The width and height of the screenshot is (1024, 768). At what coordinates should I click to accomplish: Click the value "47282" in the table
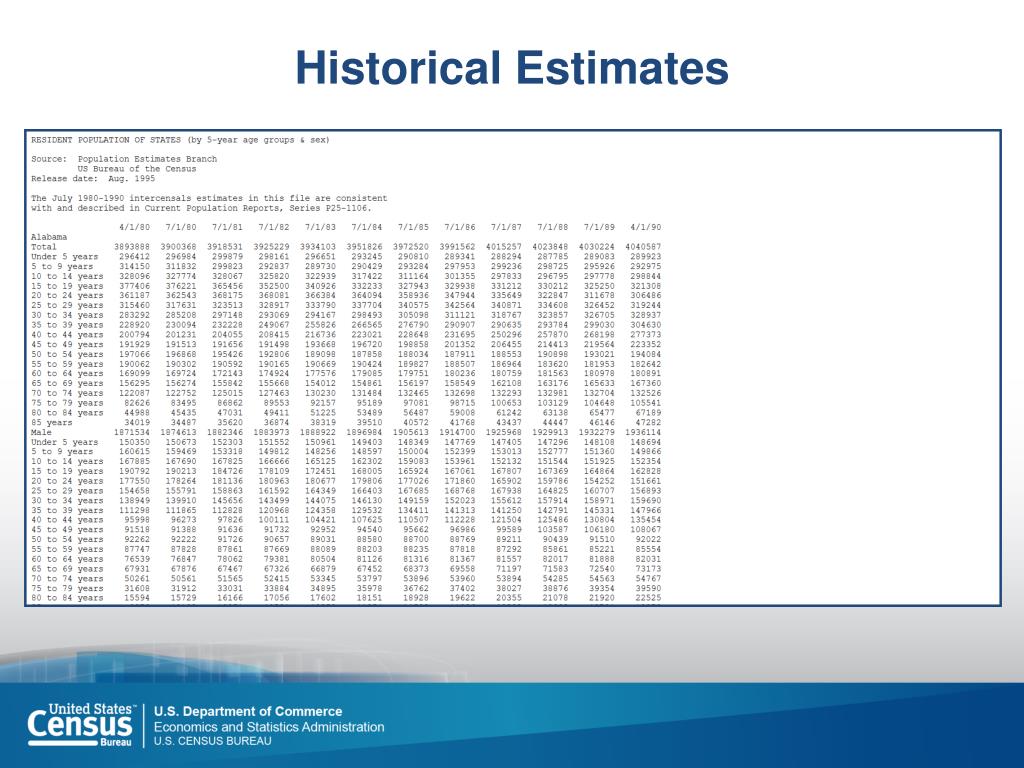[x=648, y=423]
